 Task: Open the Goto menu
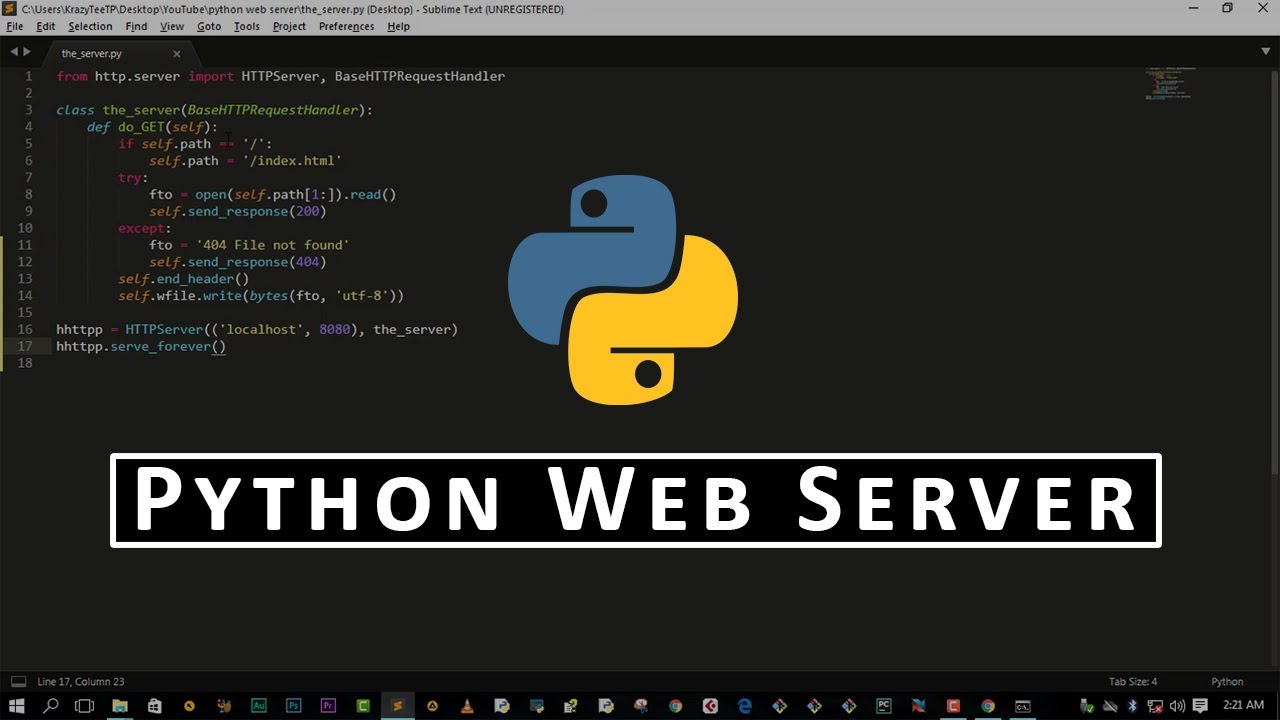pos(209,26)
